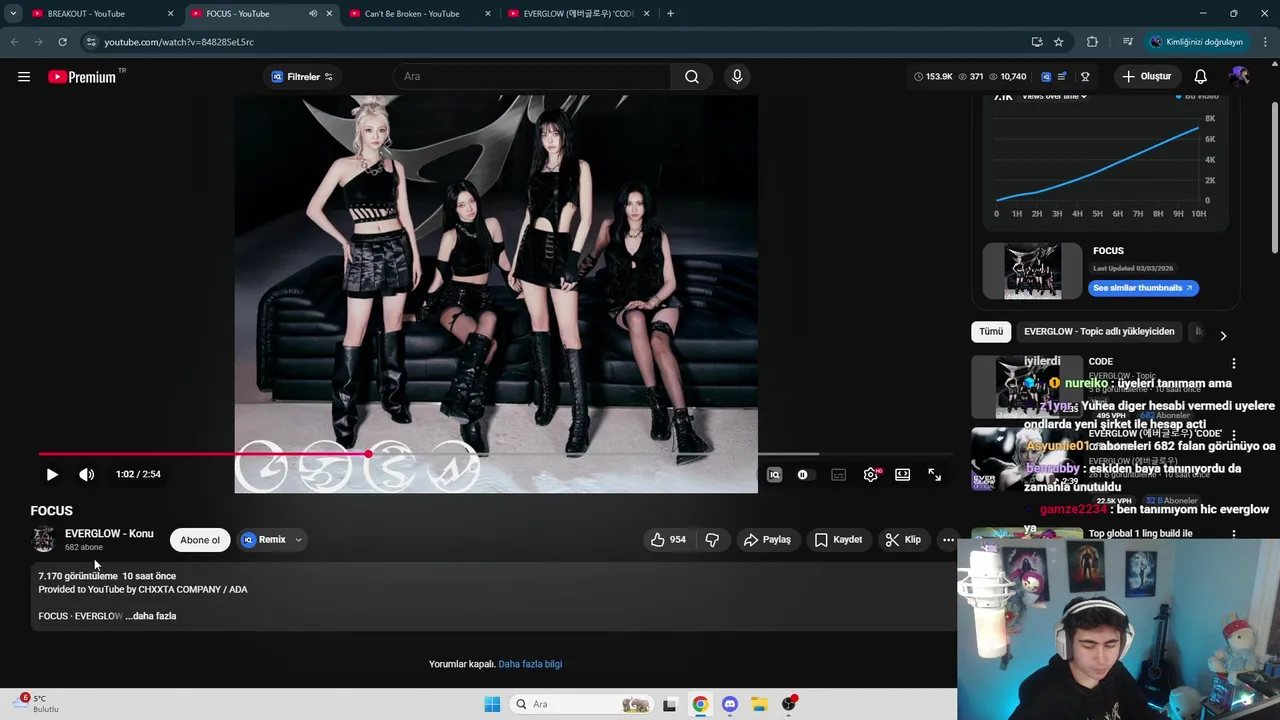
Task: Like the video with 954 likes
Action: 668,540
